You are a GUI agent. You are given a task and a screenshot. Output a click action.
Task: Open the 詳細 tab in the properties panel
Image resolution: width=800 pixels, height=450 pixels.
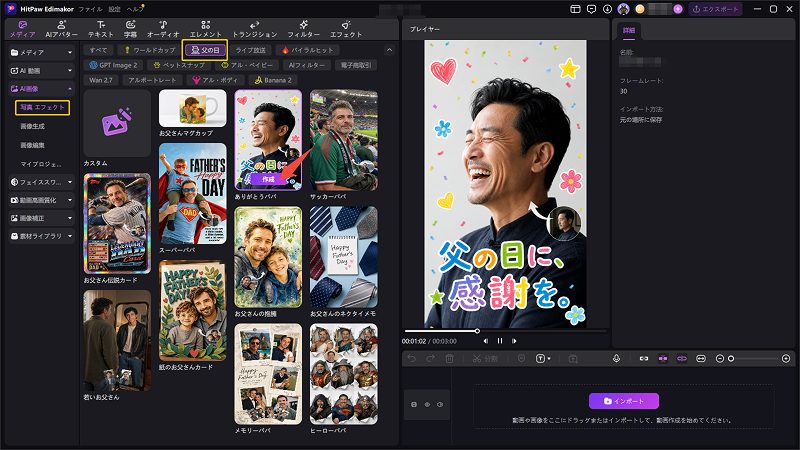(x=629, y=31)
